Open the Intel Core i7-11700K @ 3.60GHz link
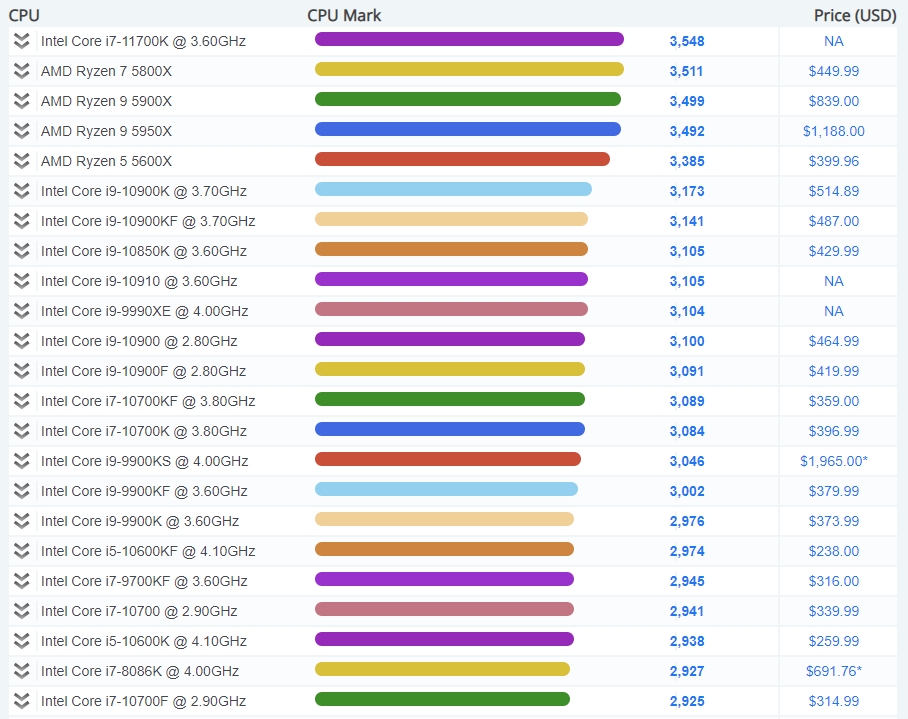The height and width of the screenshot is (719, 908). [143, 41]
